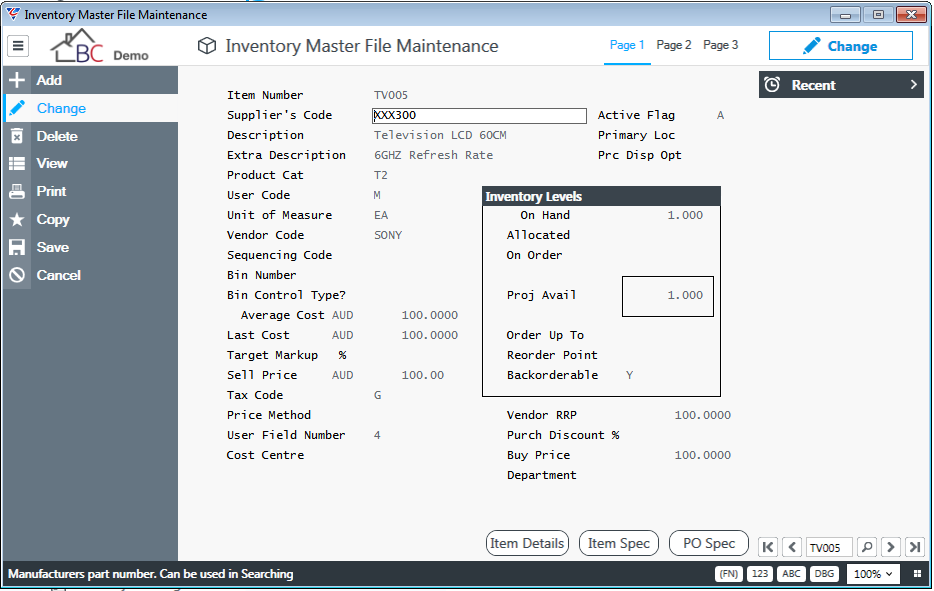Click the Unit of Measure value EA
934x591 pixels.
381,215
